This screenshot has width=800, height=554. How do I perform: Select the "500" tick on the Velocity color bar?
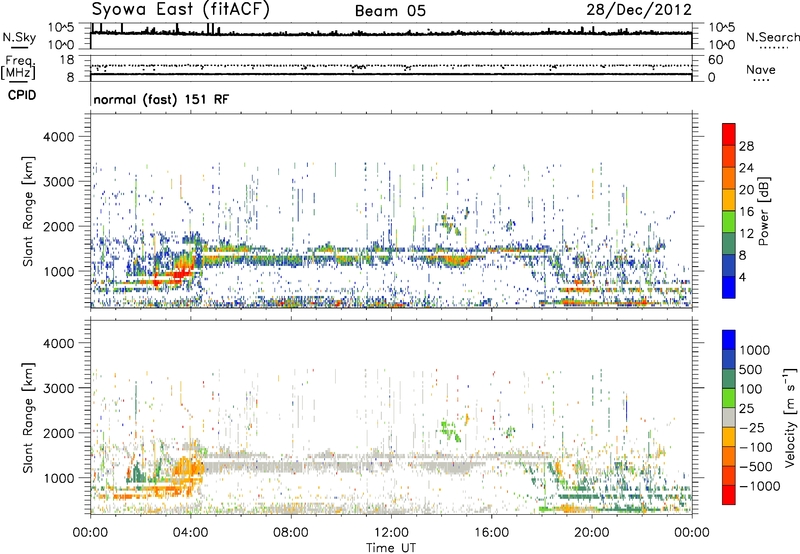pos(751,369)
